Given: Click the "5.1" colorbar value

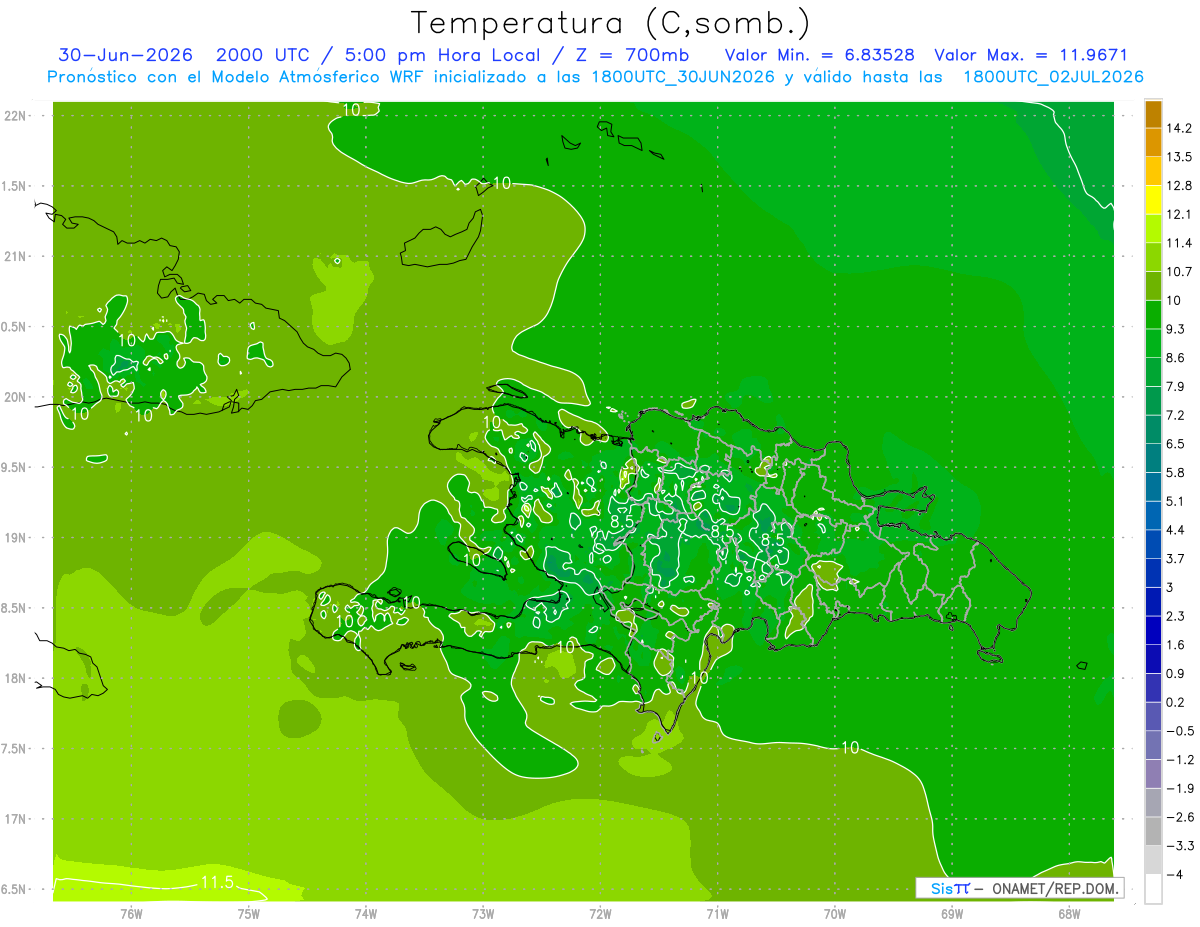Looking at the screenshot, I should coord(1177,501).
